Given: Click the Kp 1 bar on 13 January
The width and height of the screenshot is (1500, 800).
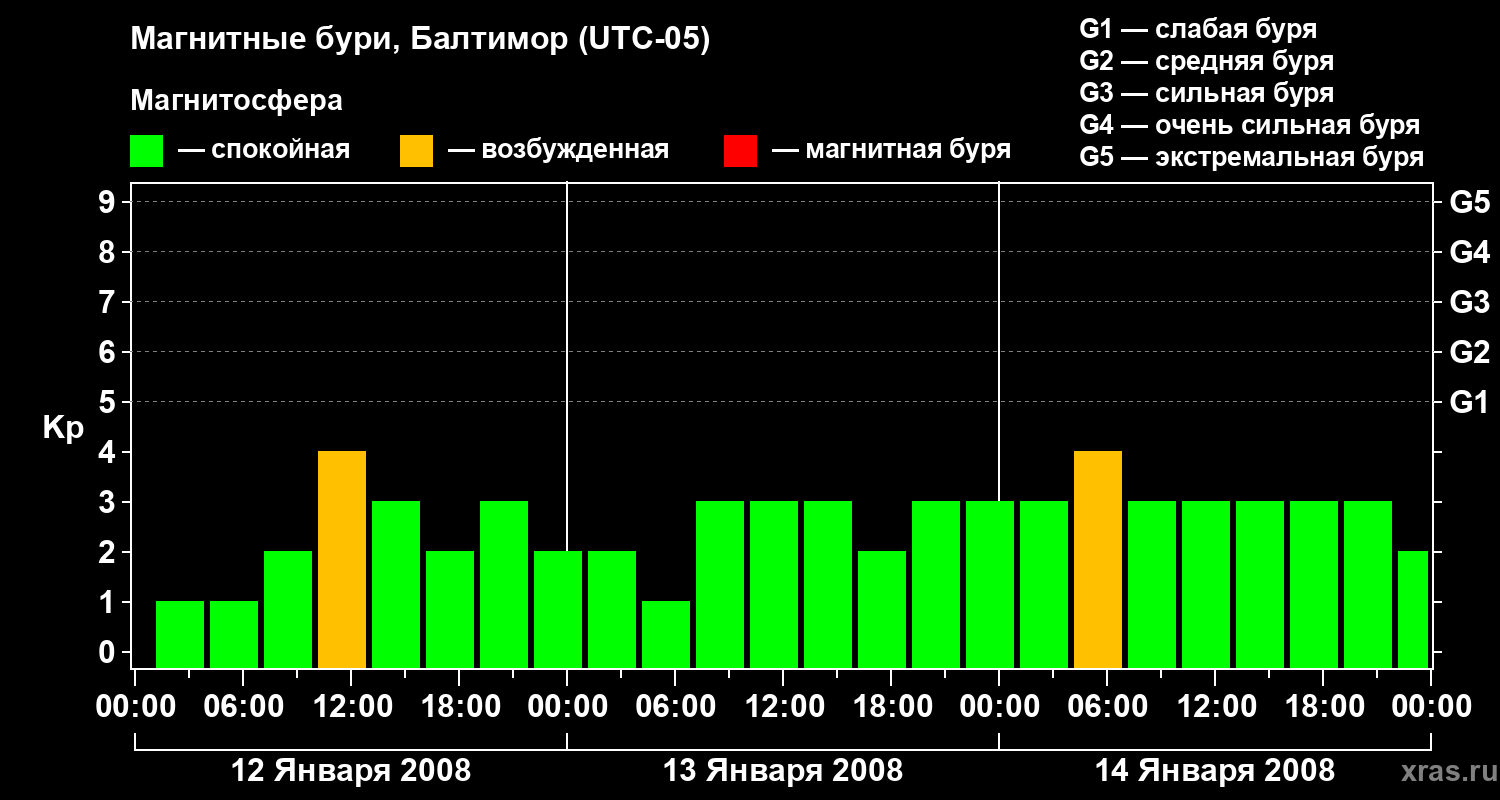Looking at the screenshot, I should (666, 635).
